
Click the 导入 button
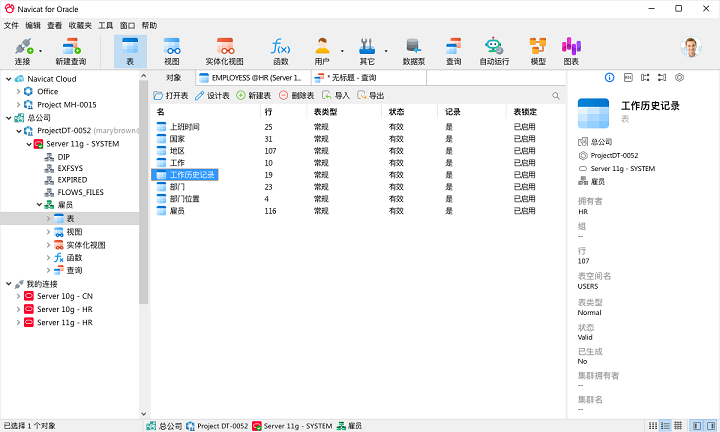click(x=336, y=95)
